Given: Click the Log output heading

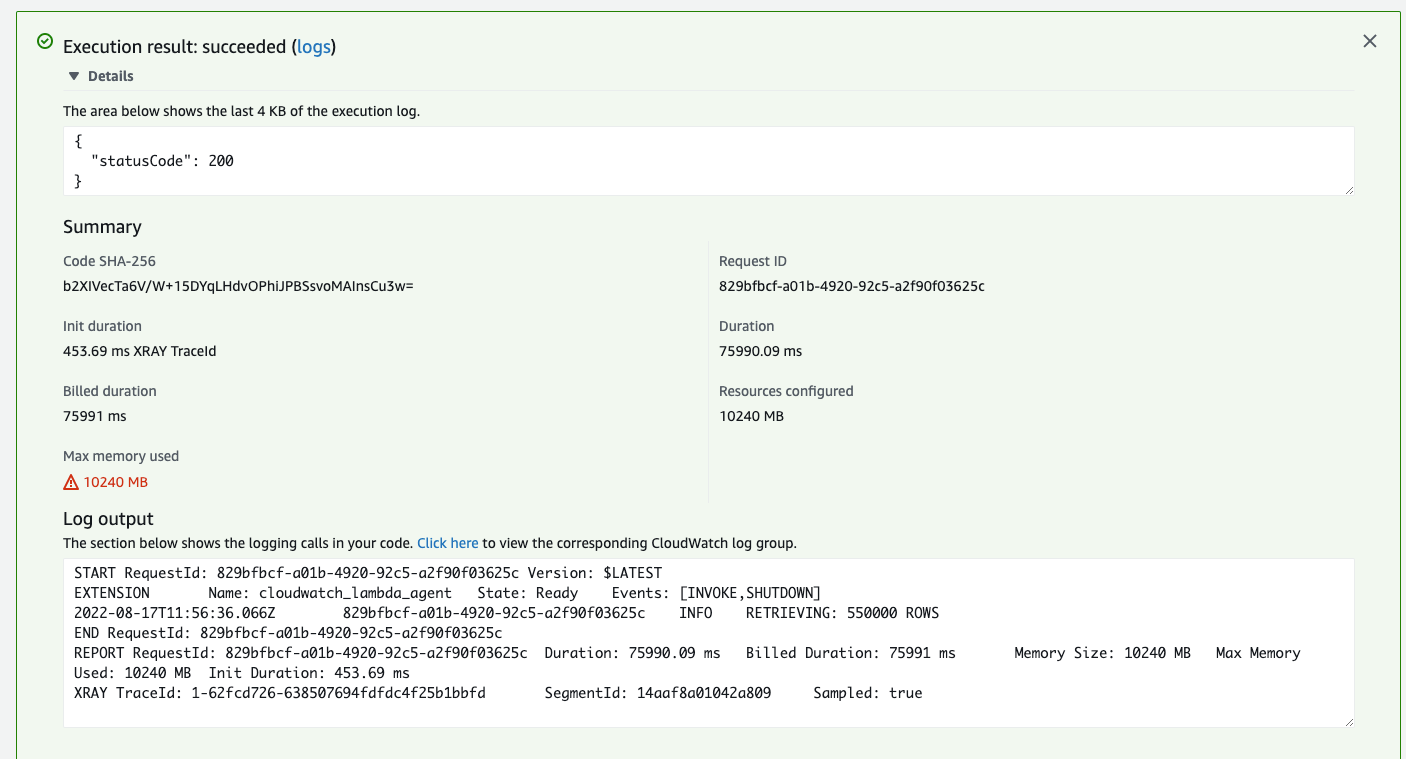Looking at the screenshot, I should (x=108, y=519).
